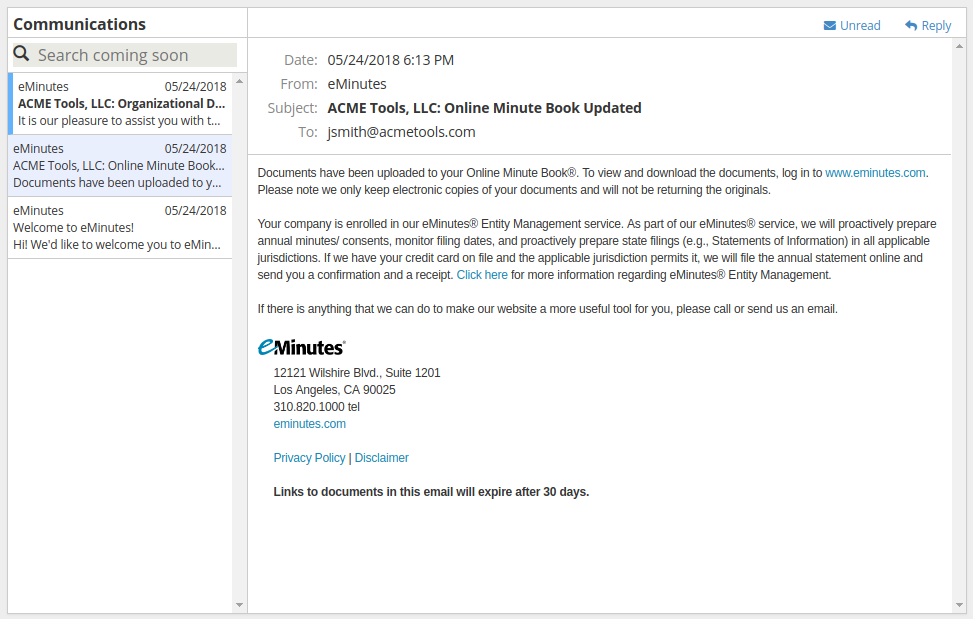Click the email subject line in header

[x=484, y=108]
